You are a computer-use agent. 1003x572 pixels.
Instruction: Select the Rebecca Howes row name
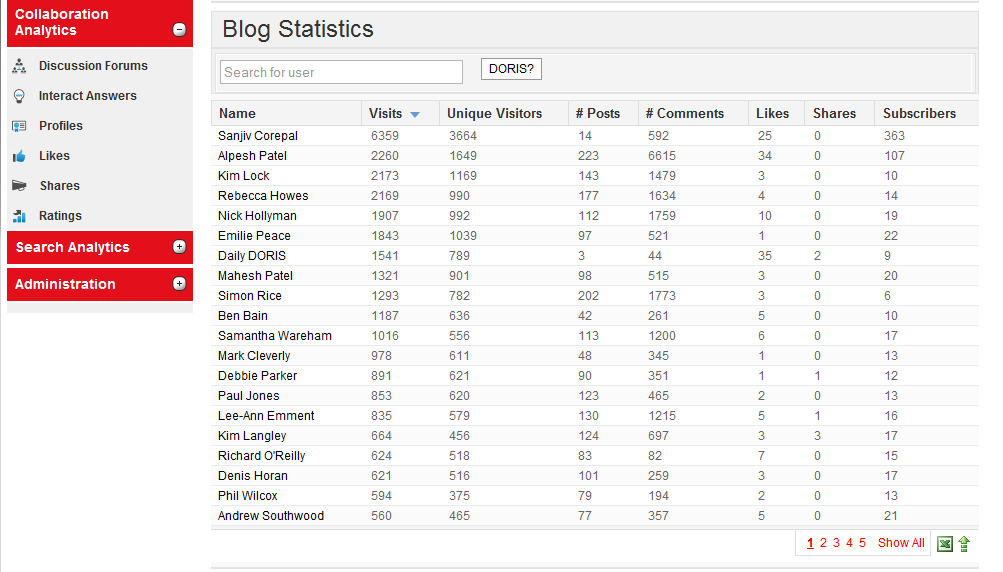[263, 196]
